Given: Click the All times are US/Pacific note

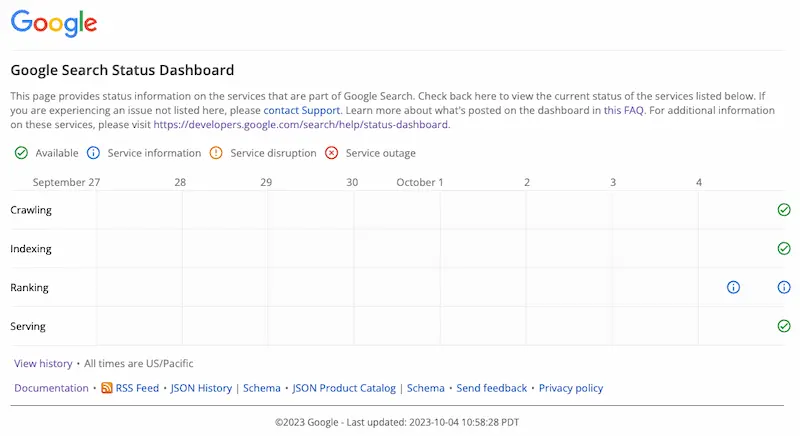Looking at the screenshot, I should (x=139, y=364).
